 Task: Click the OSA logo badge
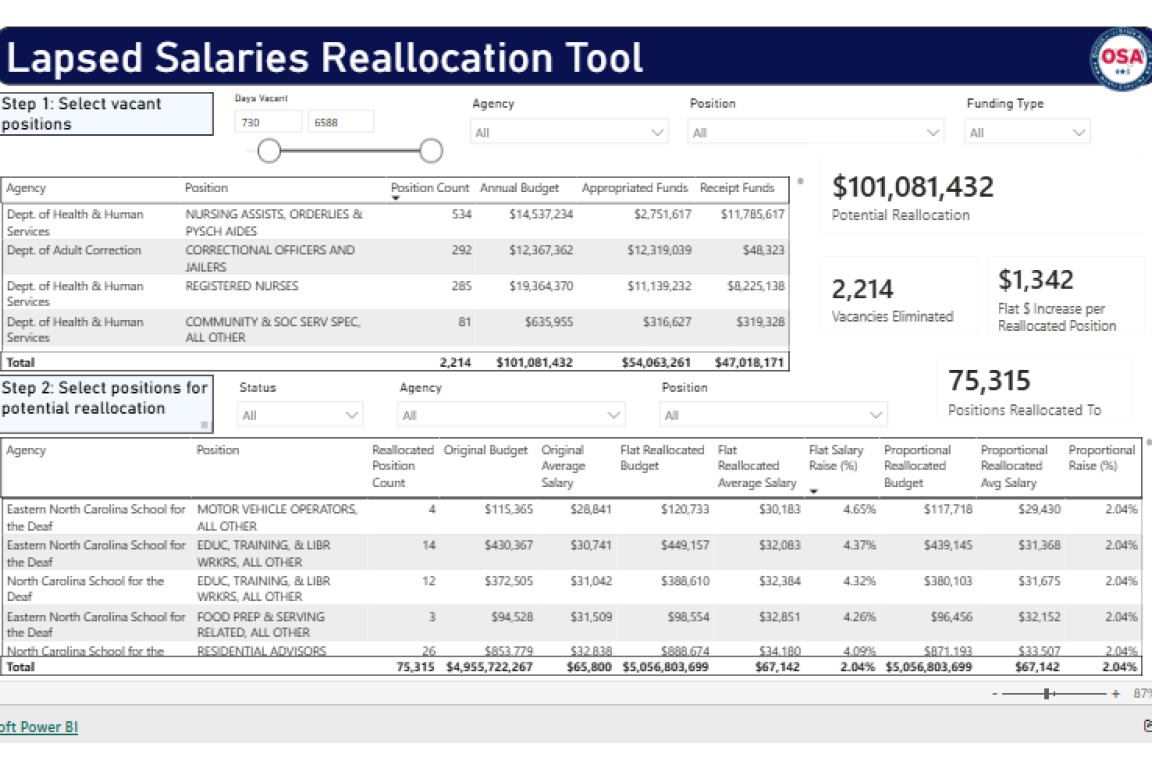pyautogui.click(x=1121, y=59)
